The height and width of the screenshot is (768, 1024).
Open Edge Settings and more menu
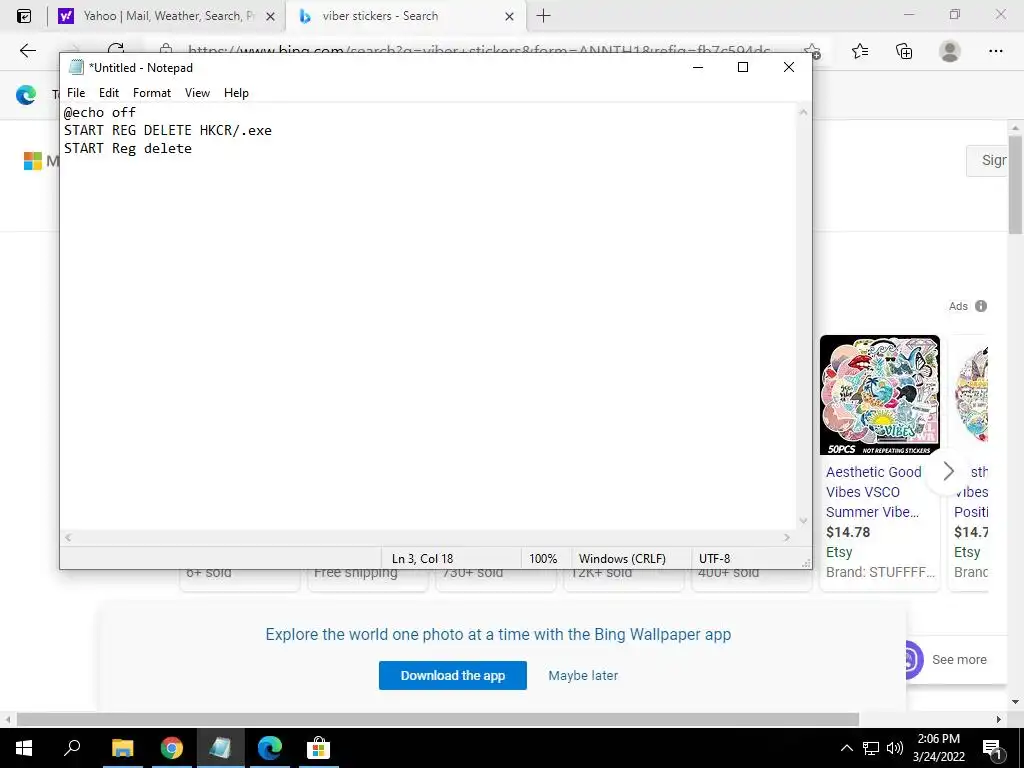tap(995, 51)
